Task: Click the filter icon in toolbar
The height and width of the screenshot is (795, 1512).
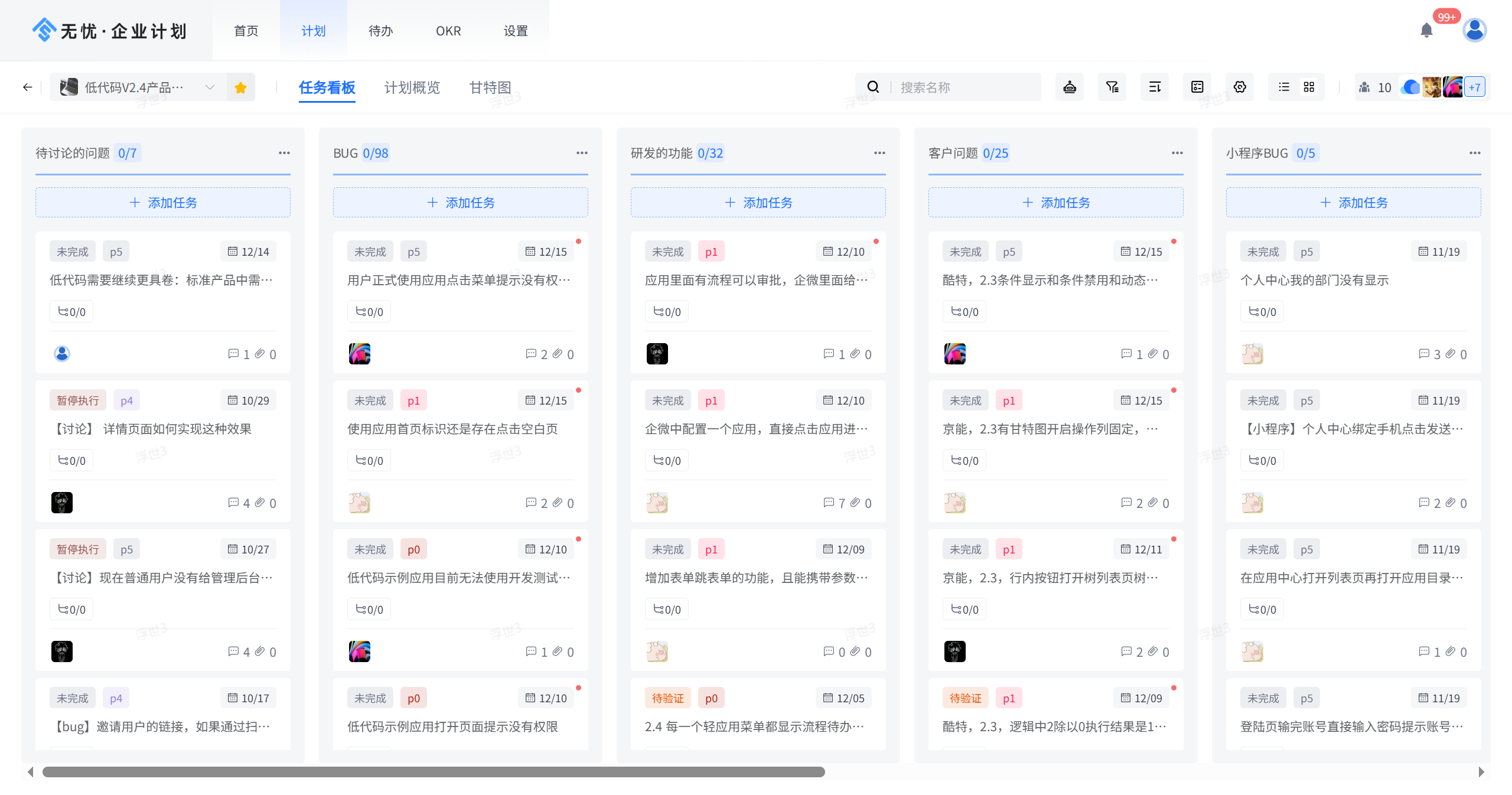Action: click(x=1112, y=87)
